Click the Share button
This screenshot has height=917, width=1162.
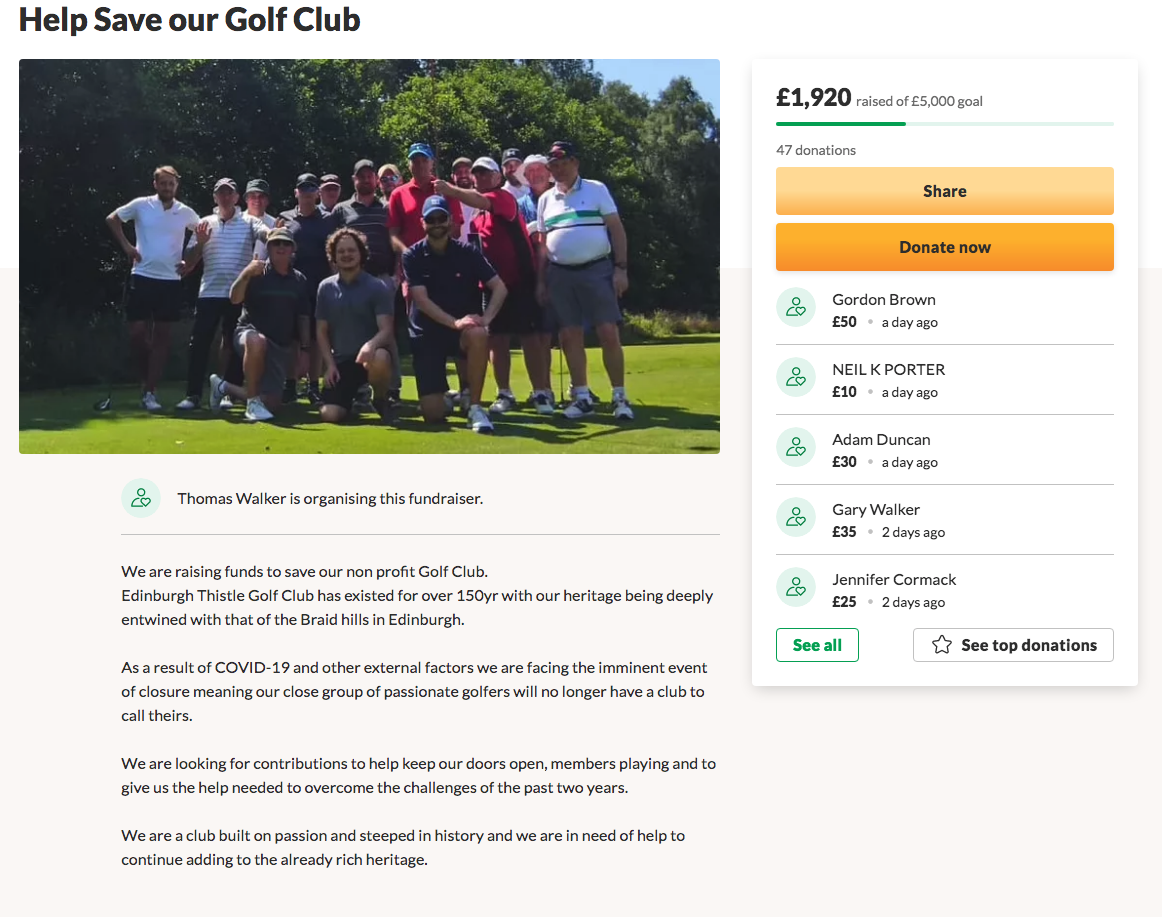[944, 191]
